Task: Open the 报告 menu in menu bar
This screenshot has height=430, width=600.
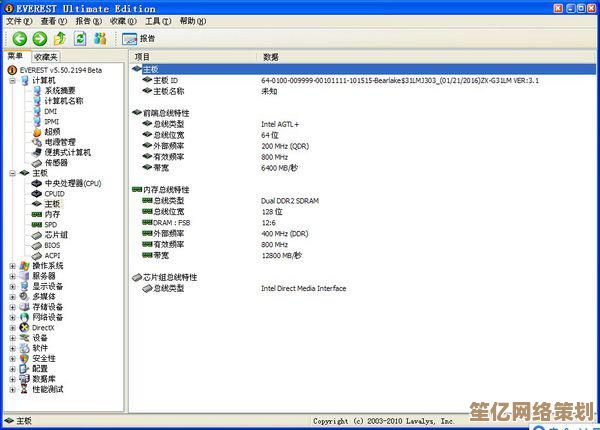Action: pos(88,21)
